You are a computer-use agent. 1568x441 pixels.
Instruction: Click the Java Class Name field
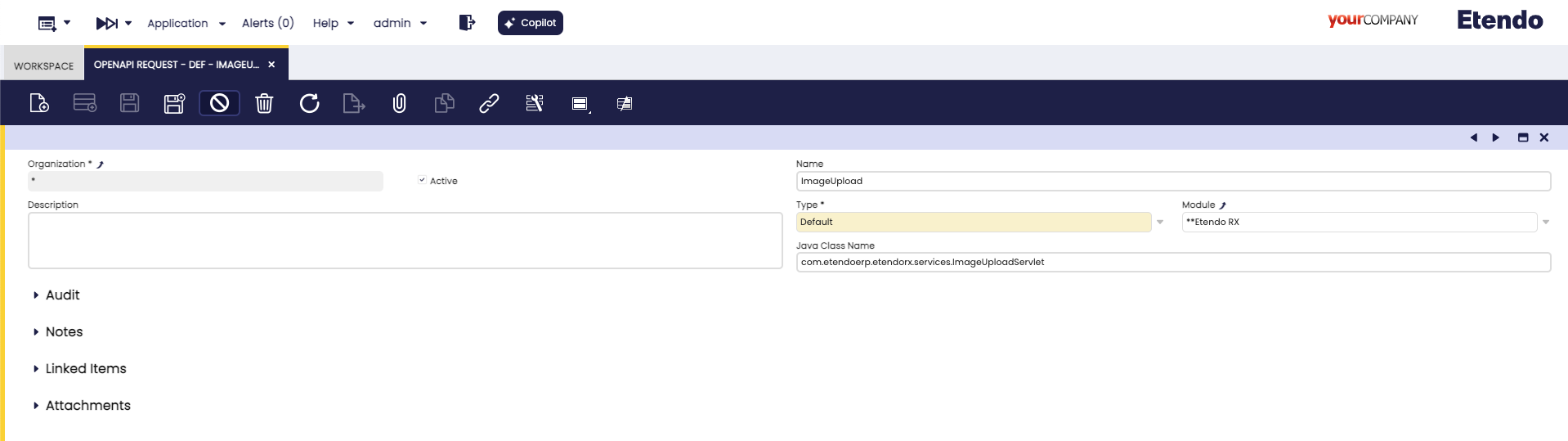(1173, 262)
